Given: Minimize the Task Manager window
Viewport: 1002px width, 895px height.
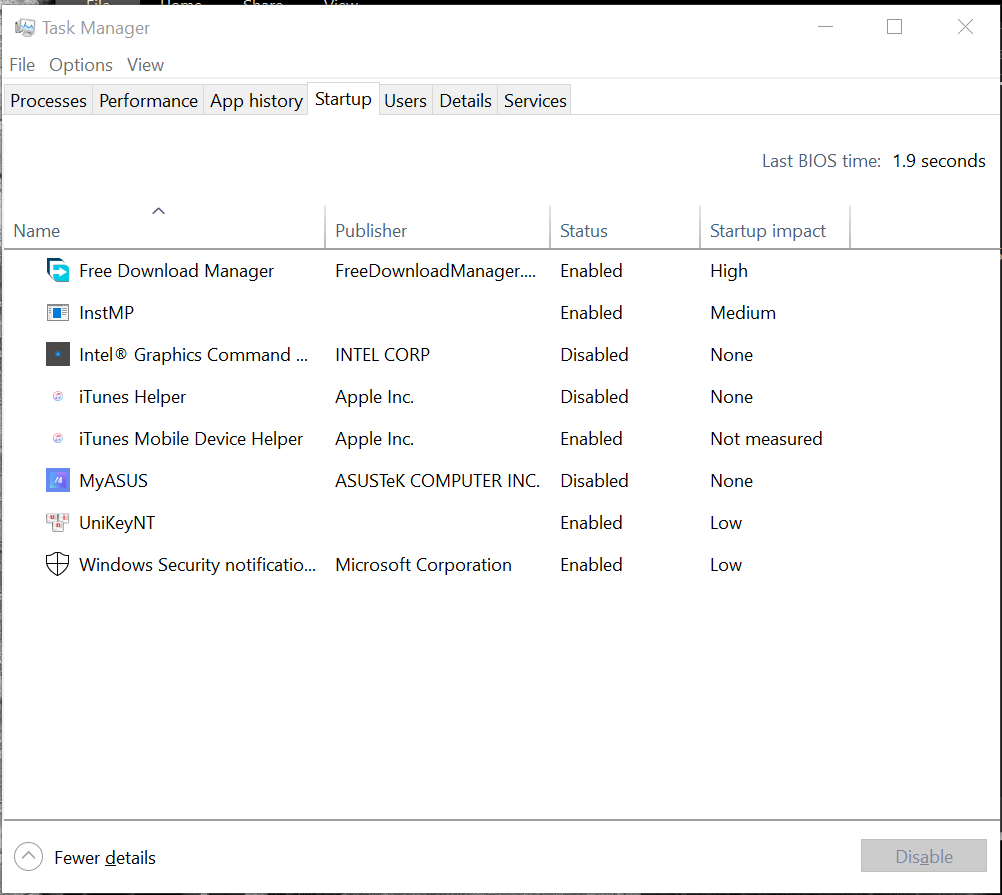Looking at the screenshot, I should point(826,27).
